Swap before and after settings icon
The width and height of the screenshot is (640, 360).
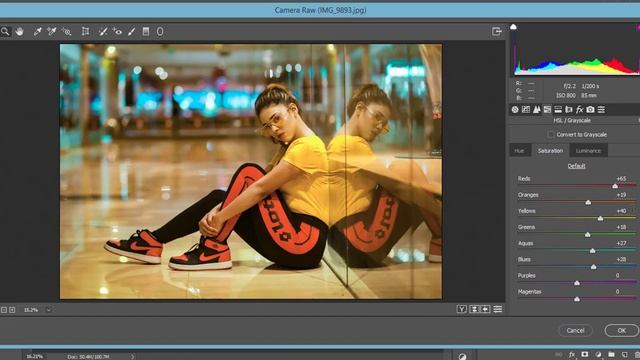tap(474, 309)
